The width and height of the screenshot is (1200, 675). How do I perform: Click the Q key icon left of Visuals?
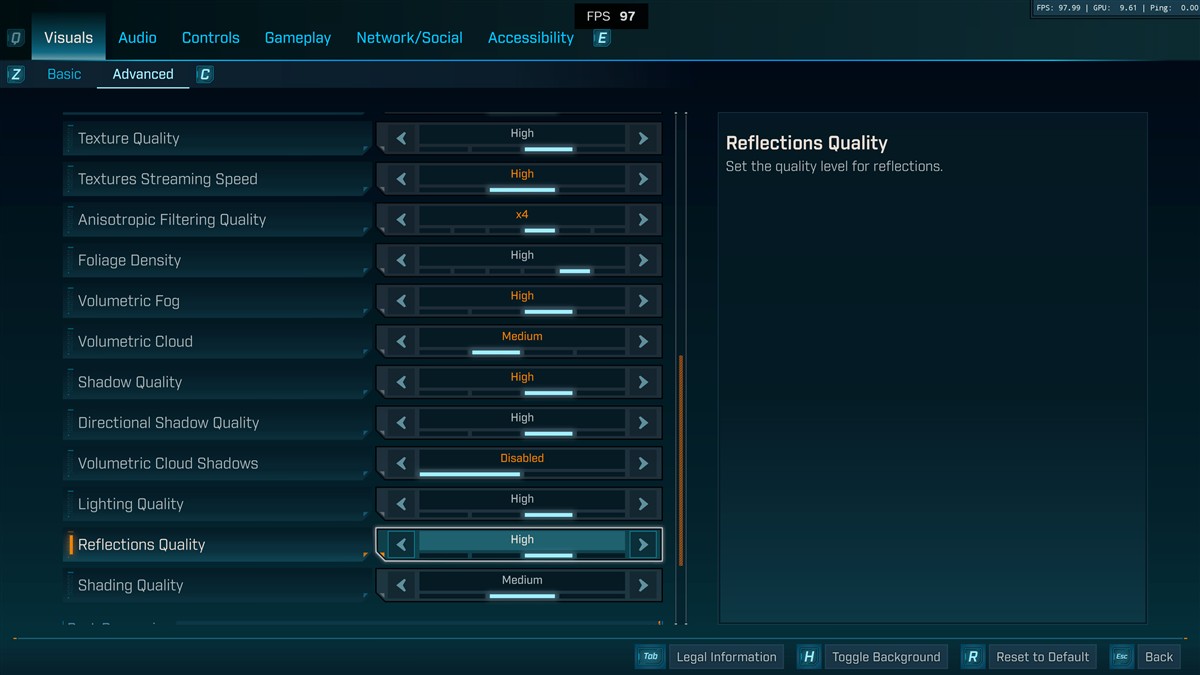(16, 38)
